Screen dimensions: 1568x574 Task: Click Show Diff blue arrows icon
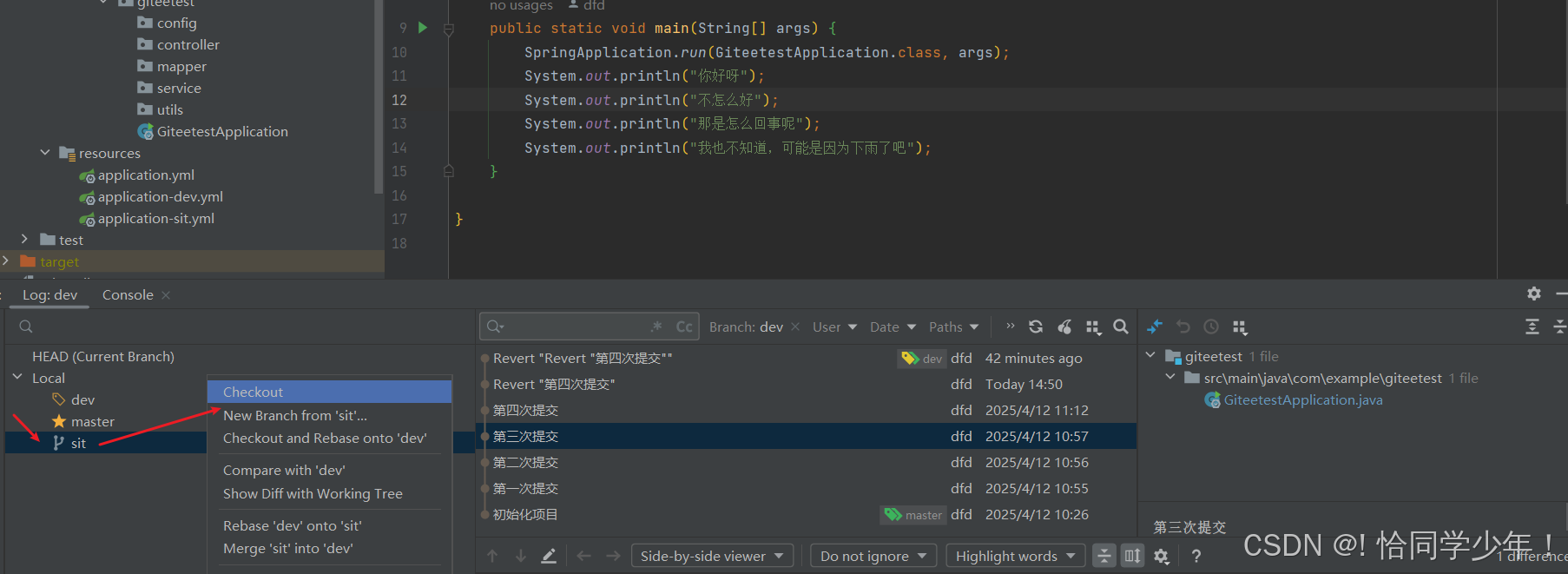(1155, 327)
